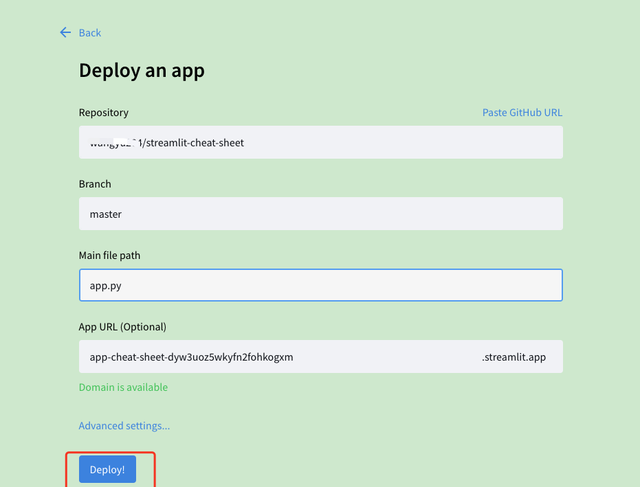Place cursor on the 'app.py' text
This screenshot has height=487, width=640.
pyautogui.click(x=105, y=285)
